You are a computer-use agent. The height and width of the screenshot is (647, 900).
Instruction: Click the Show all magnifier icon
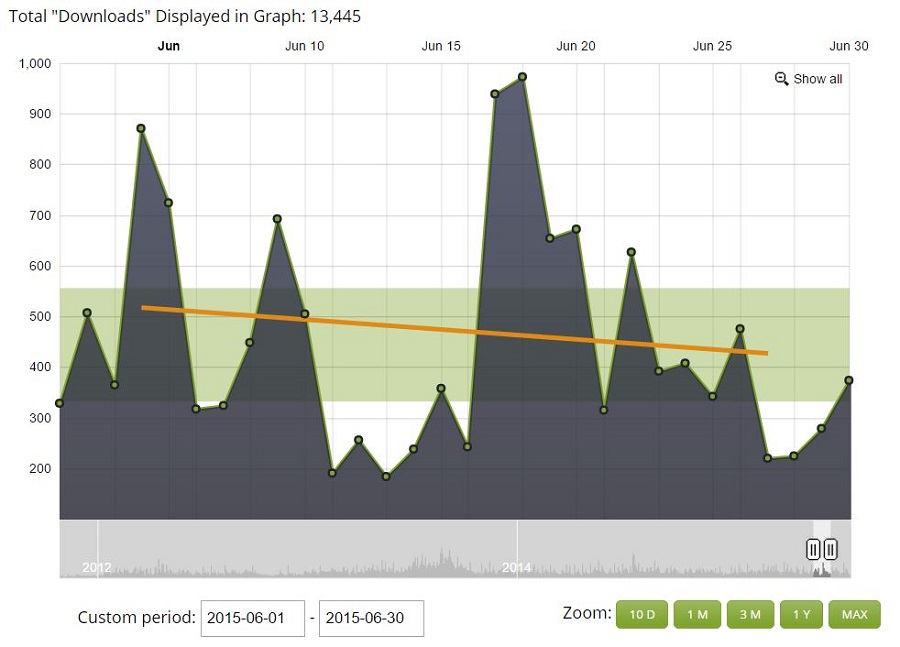781,79
